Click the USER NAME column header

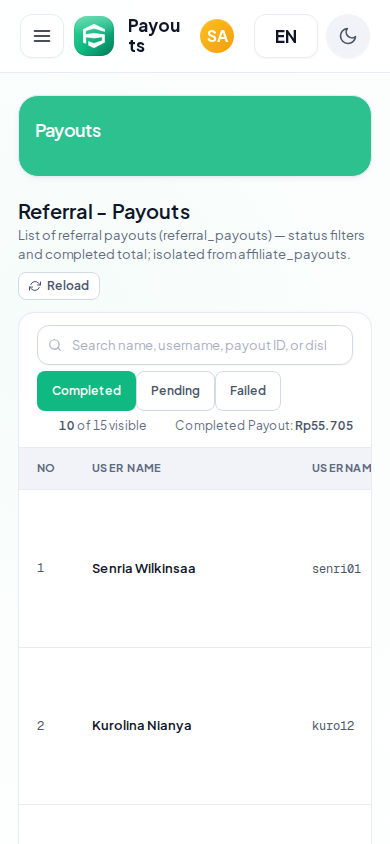pyautogui.click(x=126, y=468)
